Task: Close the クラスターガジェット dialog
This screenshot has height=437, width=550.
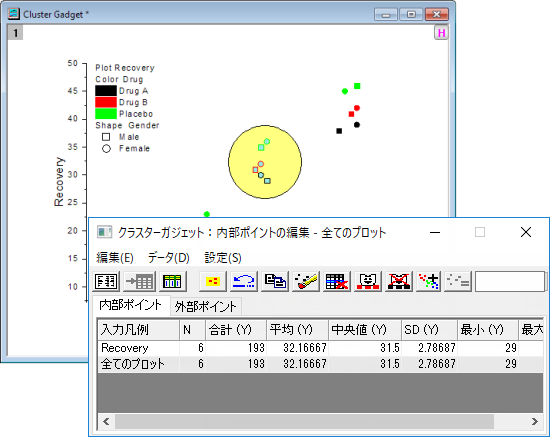Action: [526, 232]
